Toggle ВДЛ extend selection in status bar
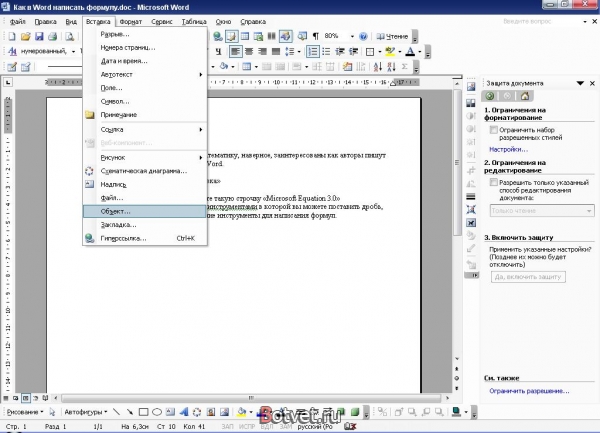Image resolution: width=600 pixels, height=433 pixels. pos(267,426)
